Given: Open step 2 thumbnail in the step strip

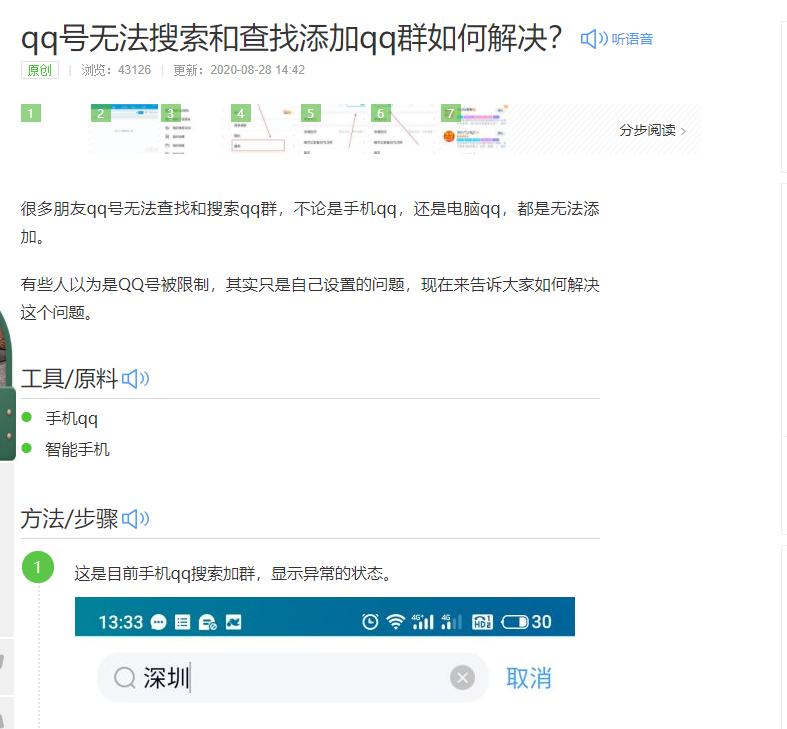Looking at the screenshot, I should (125, 129).
